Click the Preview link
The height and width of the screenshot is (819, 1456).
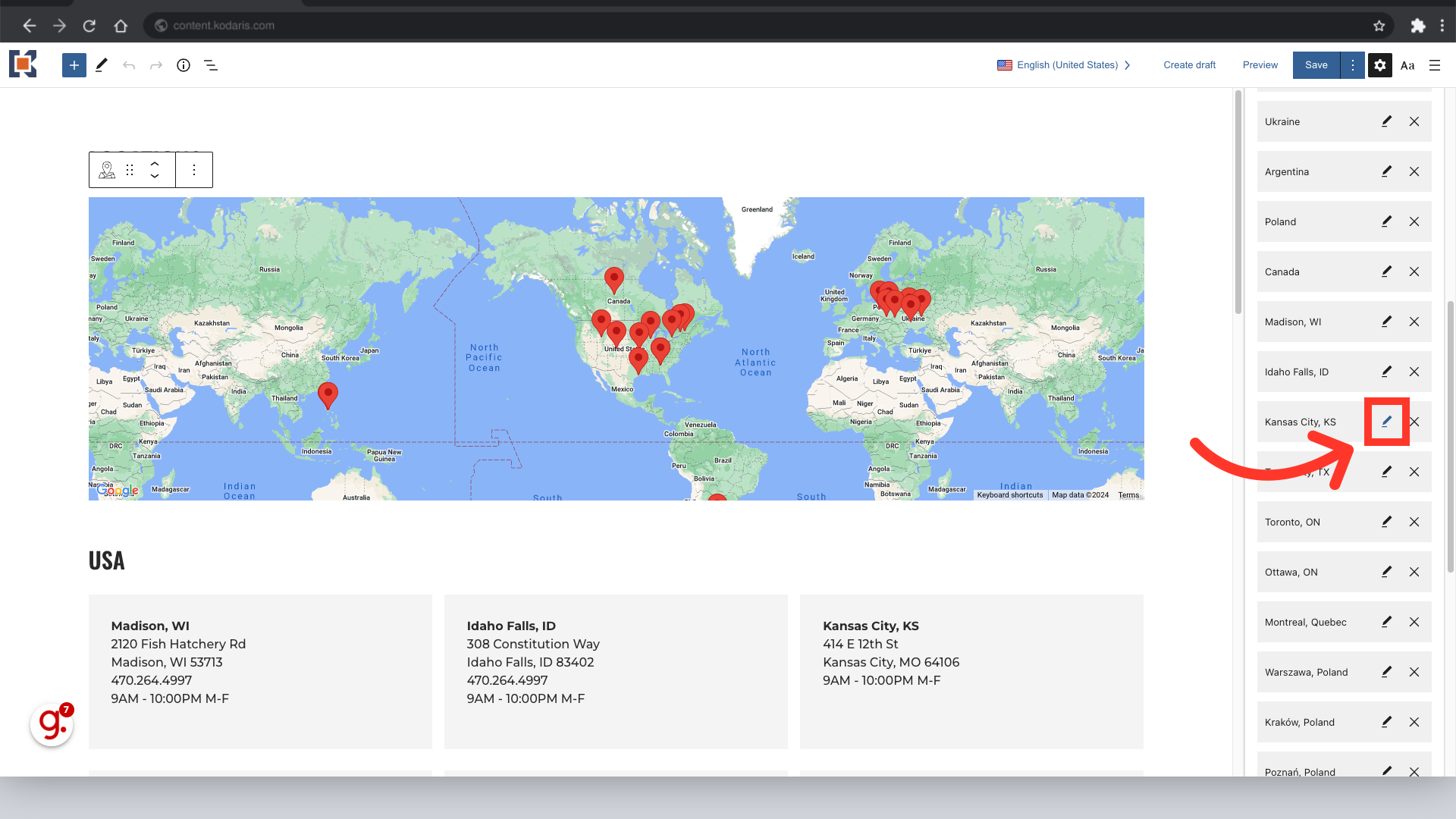tap(1260, 65)
